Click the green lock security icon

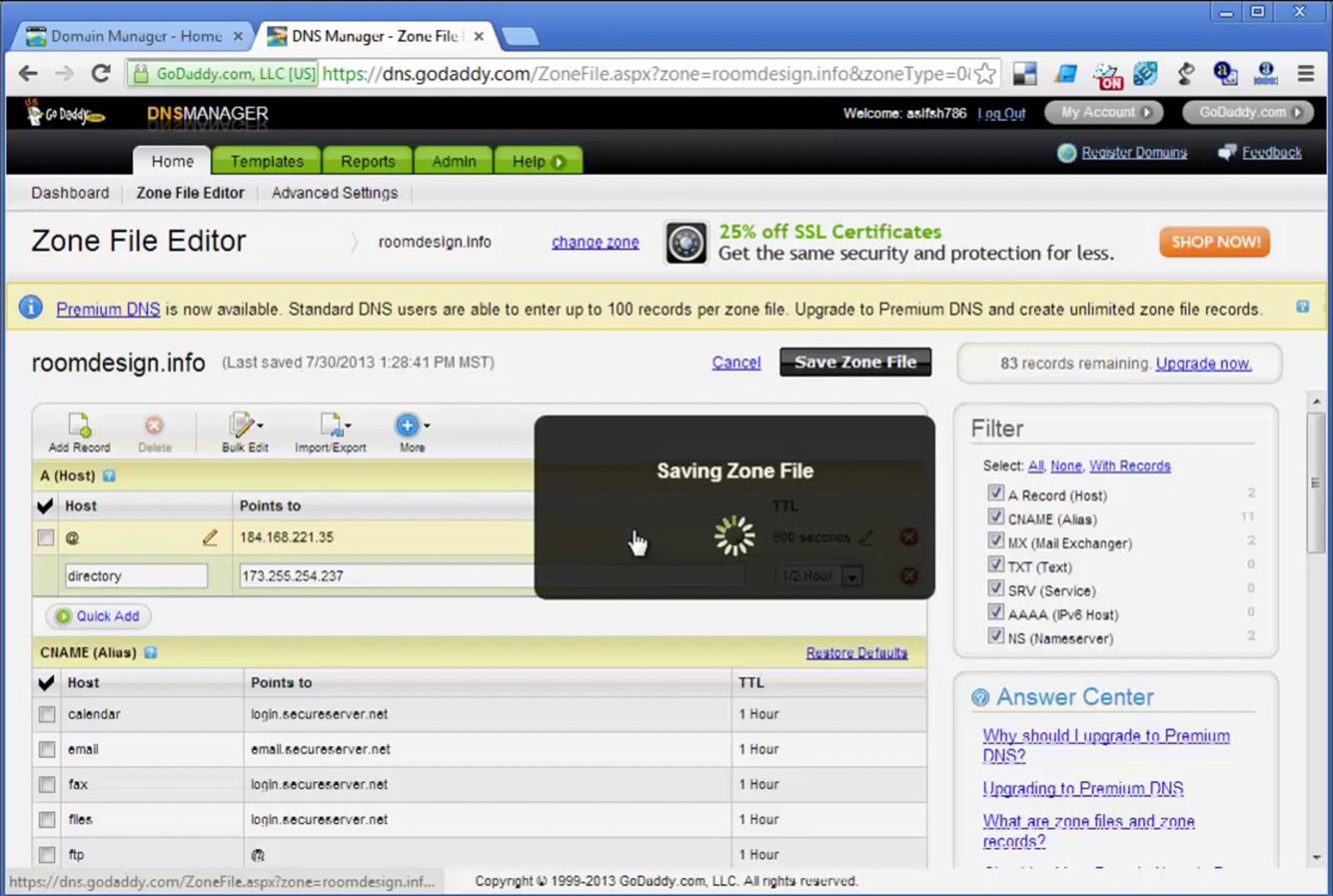coord(141,74)
